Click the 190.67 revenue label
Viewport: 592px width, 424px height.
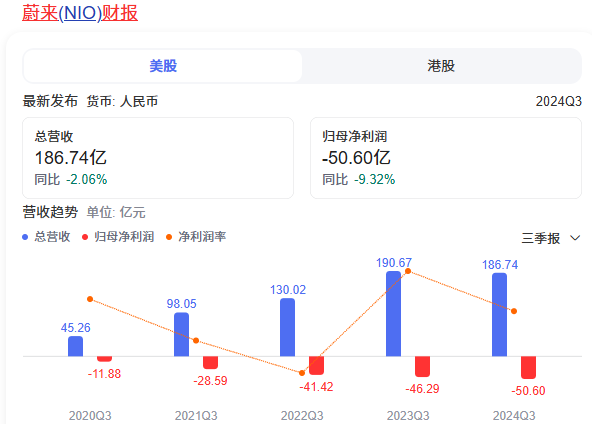[x=394, y=262]
